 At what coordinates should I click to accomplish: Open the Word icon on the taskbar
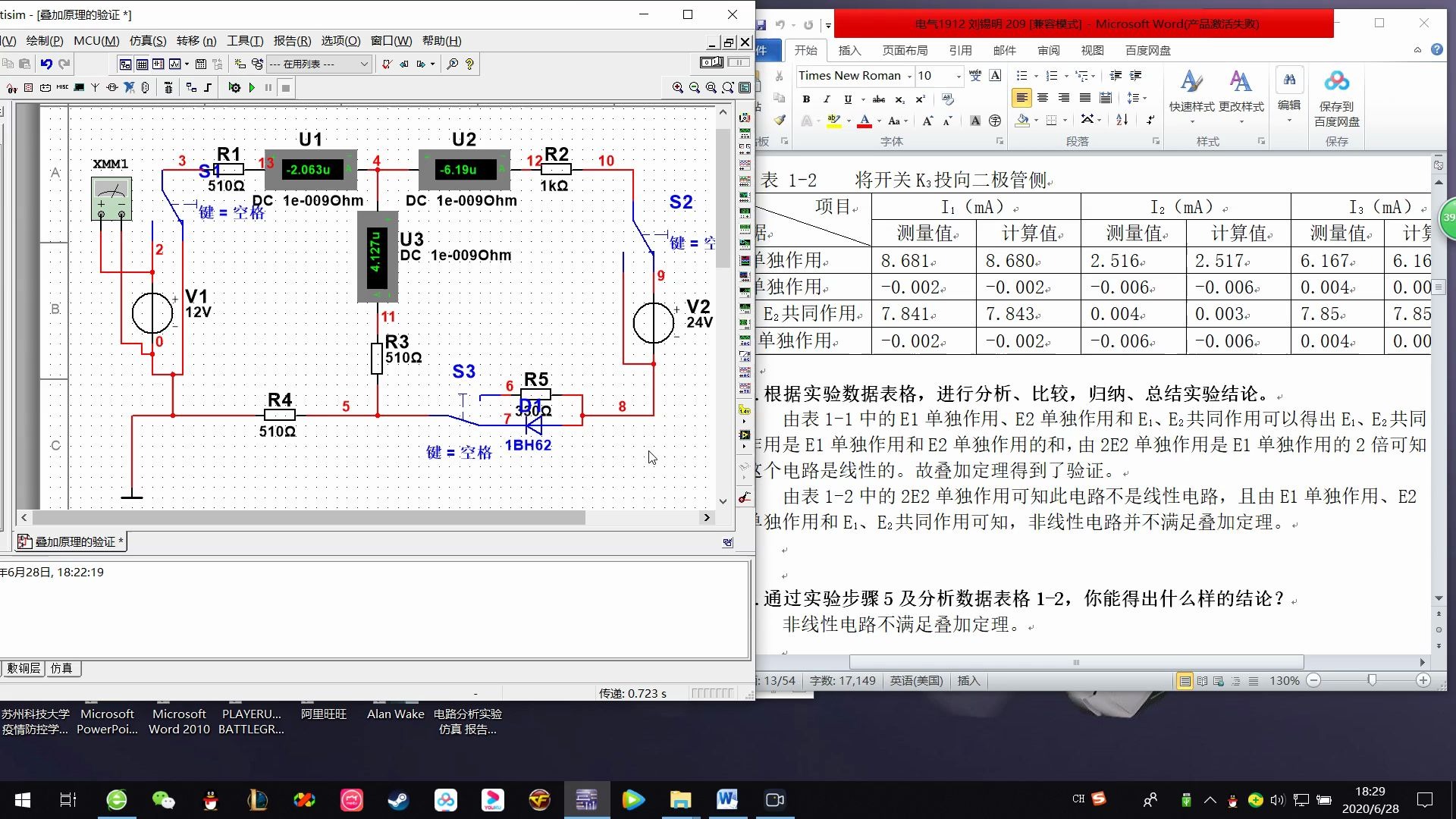coord(727,799)
